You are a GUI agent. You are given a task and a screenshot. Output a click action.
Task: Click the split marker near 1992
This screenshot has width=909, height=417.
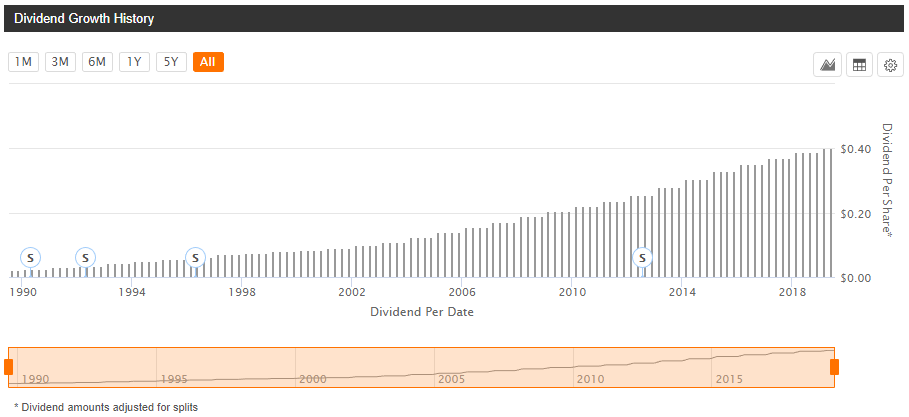[85, 258]
